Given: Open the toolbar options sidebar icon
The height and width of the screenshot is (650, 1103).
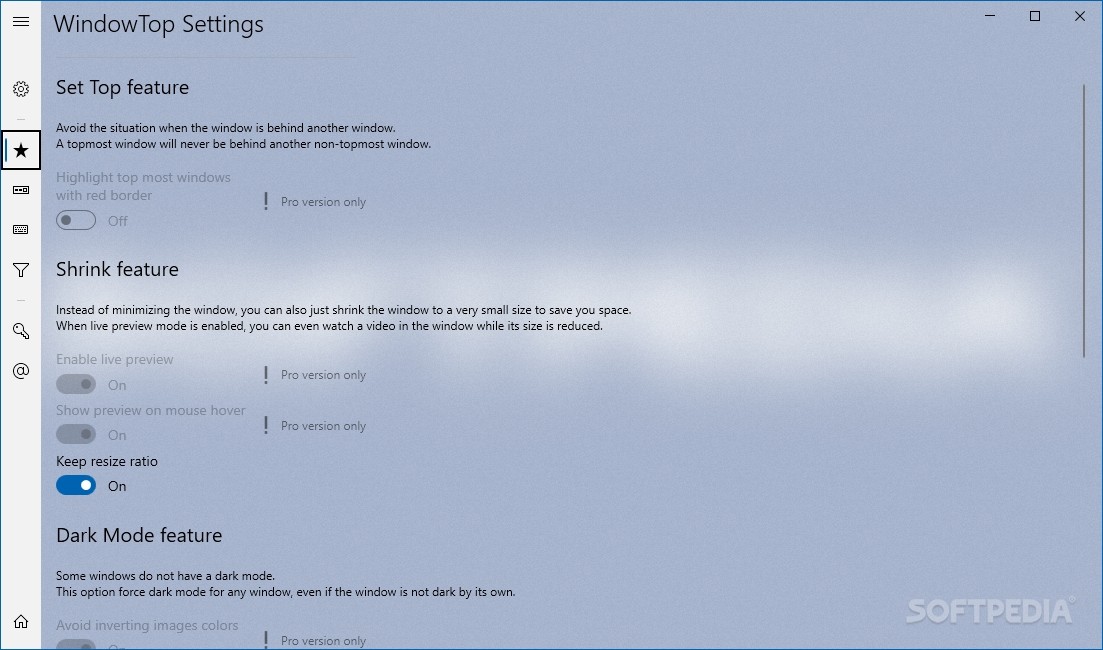Looking at the screenshot, I should click(x=21, y=190).
